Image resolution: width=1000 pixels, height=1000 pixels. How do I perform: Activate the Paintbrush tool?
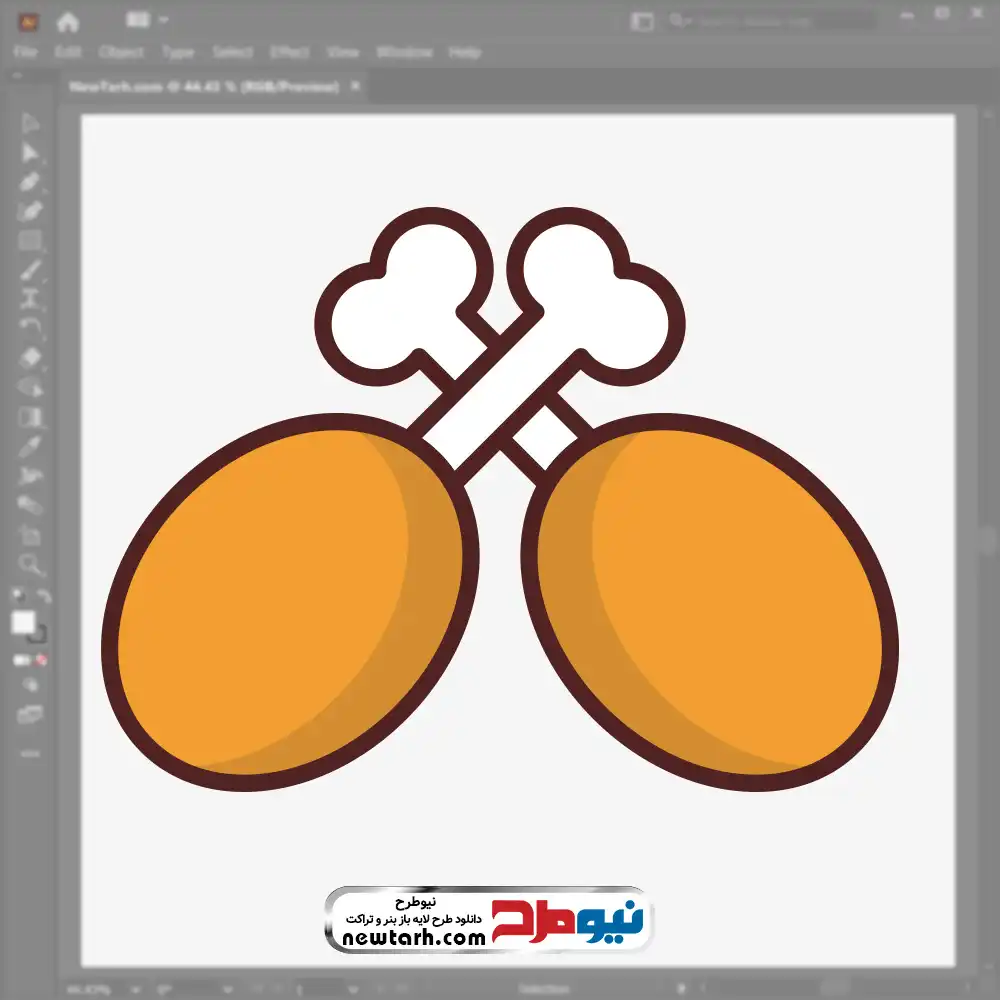point(31,270)
